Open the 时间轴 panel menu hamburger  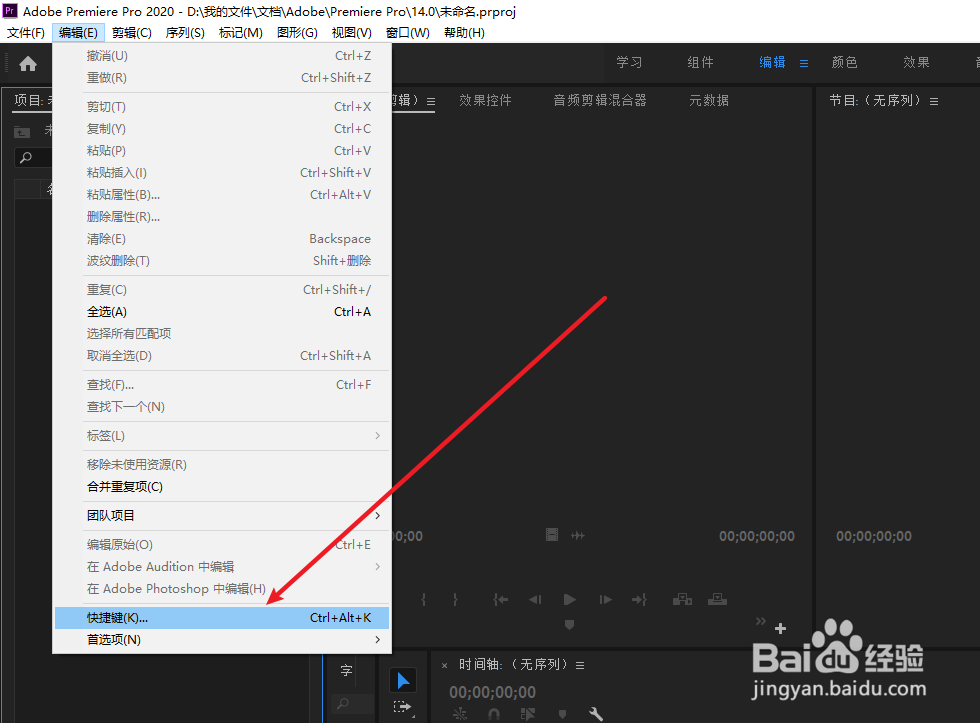point(580,666)
